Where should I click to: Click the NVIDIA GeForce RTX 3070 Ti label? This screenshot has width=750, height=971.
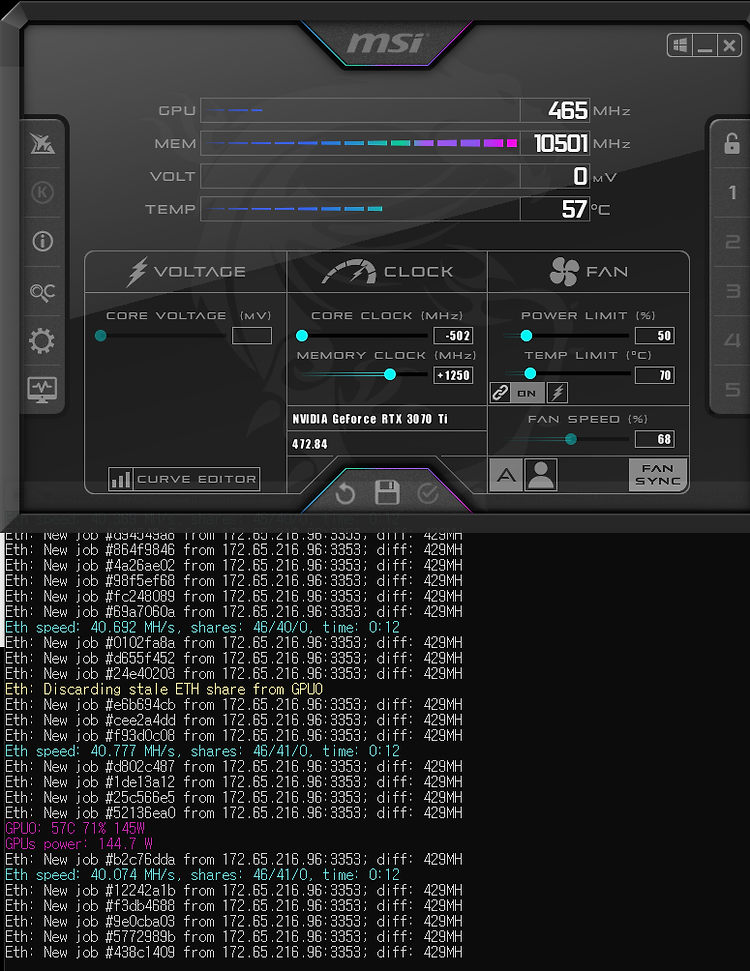pyautogui.click(x=370, y=419)
